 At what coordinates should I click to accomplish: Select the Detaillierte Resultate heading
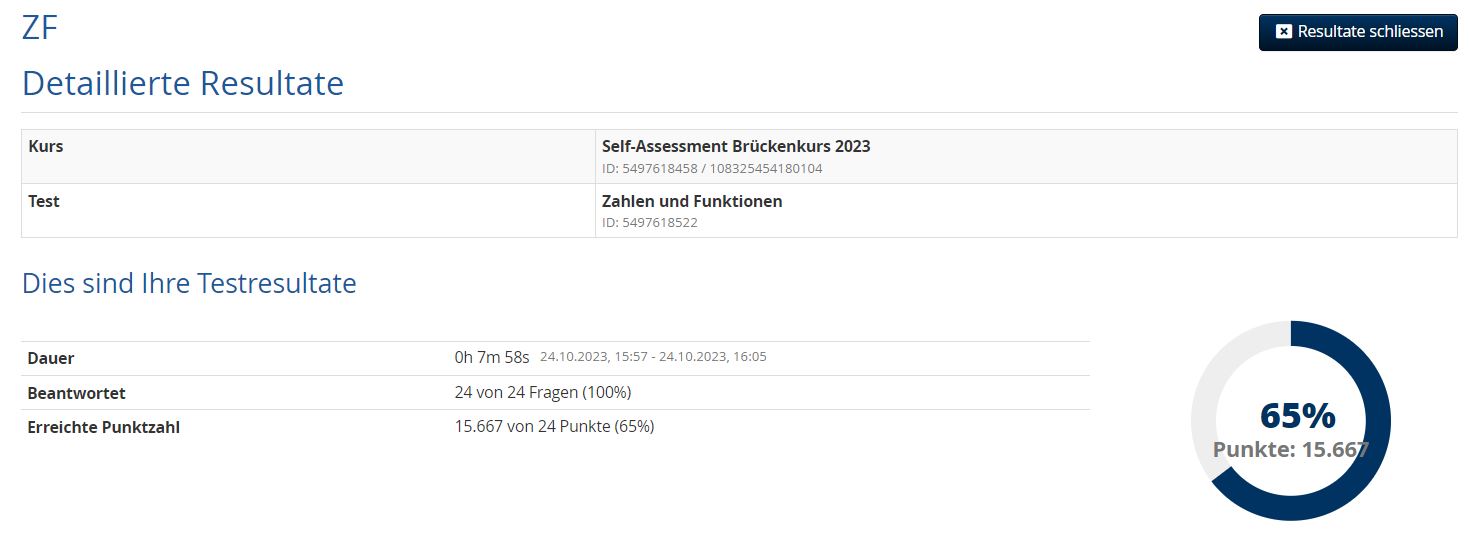[183, 83]
